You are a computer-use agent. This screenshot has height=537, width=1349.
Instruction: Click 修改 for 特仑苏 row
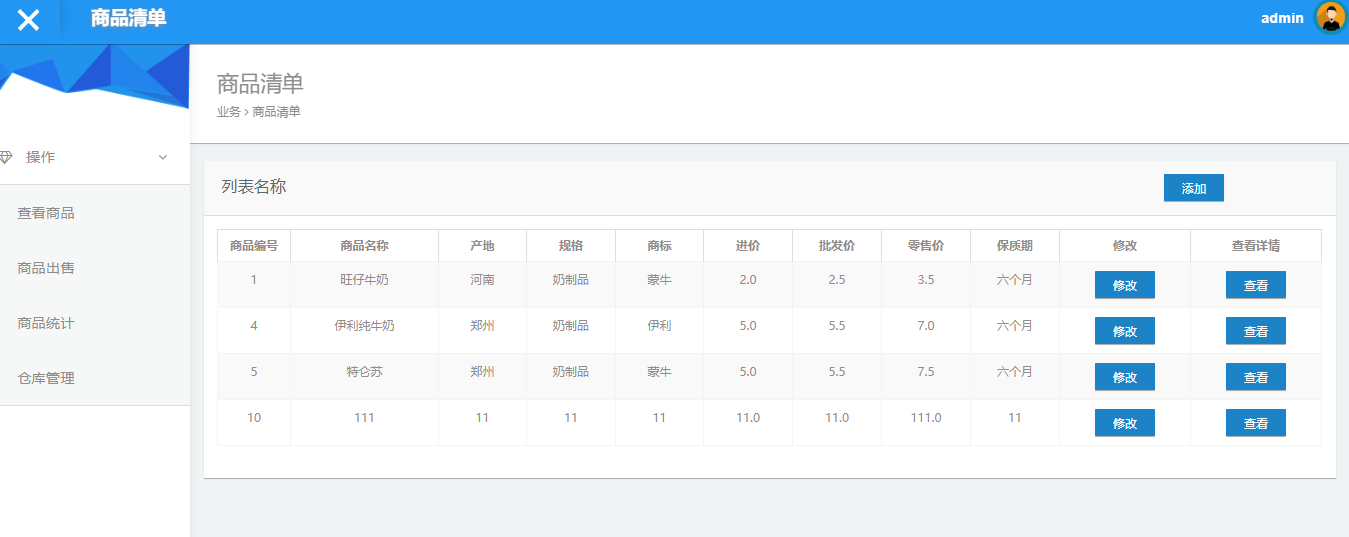[x=1125, y=377]
